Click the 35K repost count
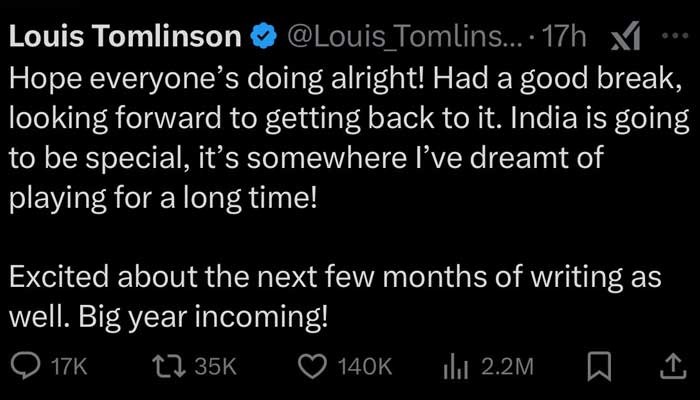700x400 pixels. [x=214, y=367]
